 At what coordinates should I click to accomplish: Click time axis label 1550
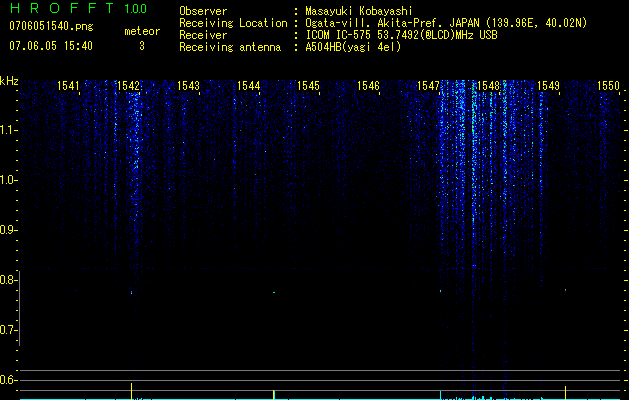(608, 86)
